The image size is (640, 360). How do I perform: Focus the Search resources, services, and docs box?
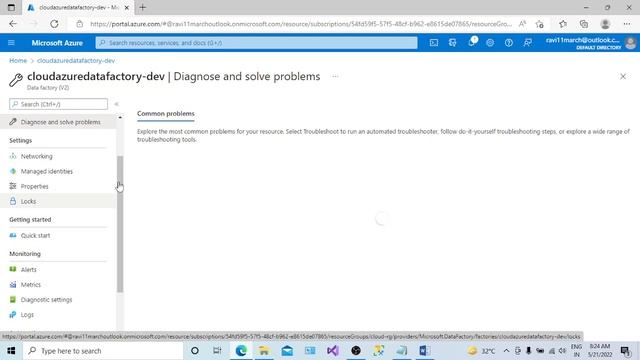[x=256, y=42]
